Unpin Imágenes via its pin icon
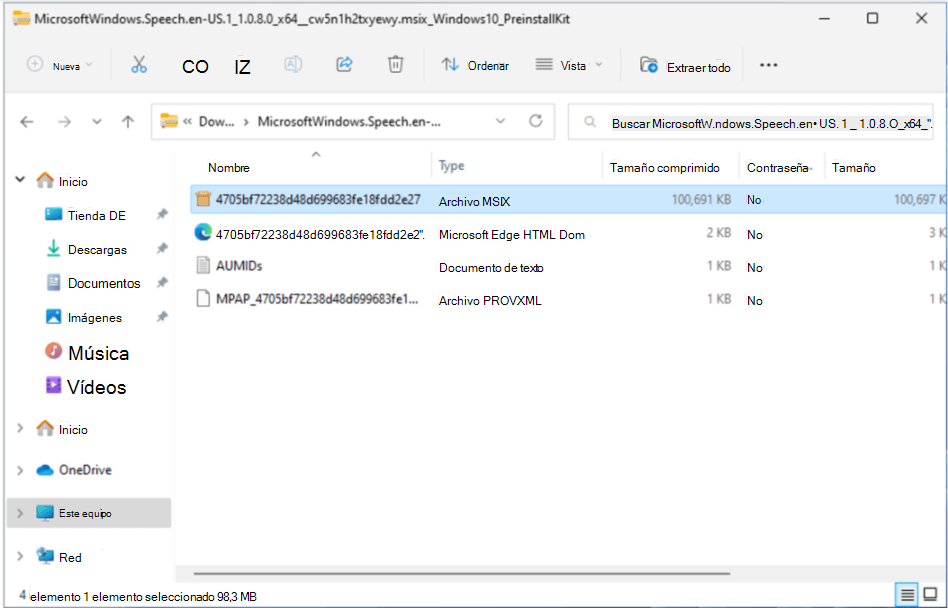The width and height of the screenshot is (948, 608). tap(162, 316)
